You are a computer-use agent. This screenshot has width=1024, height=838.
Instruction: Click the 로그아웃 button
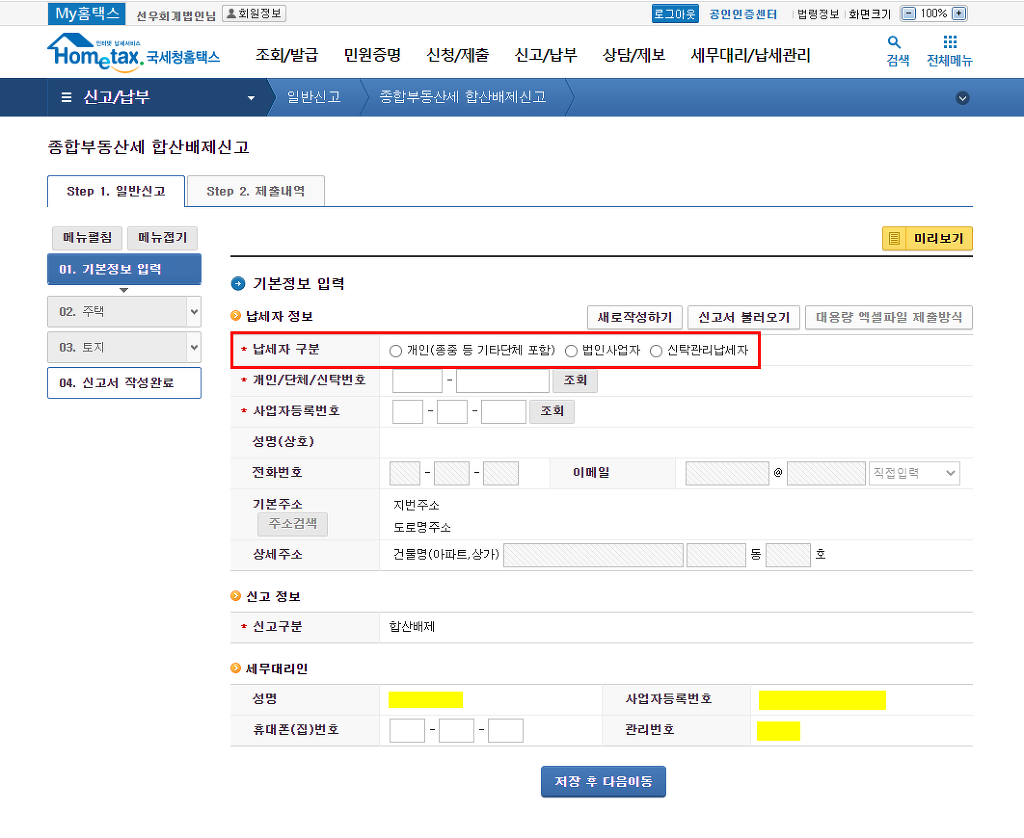tap(675, 14)
